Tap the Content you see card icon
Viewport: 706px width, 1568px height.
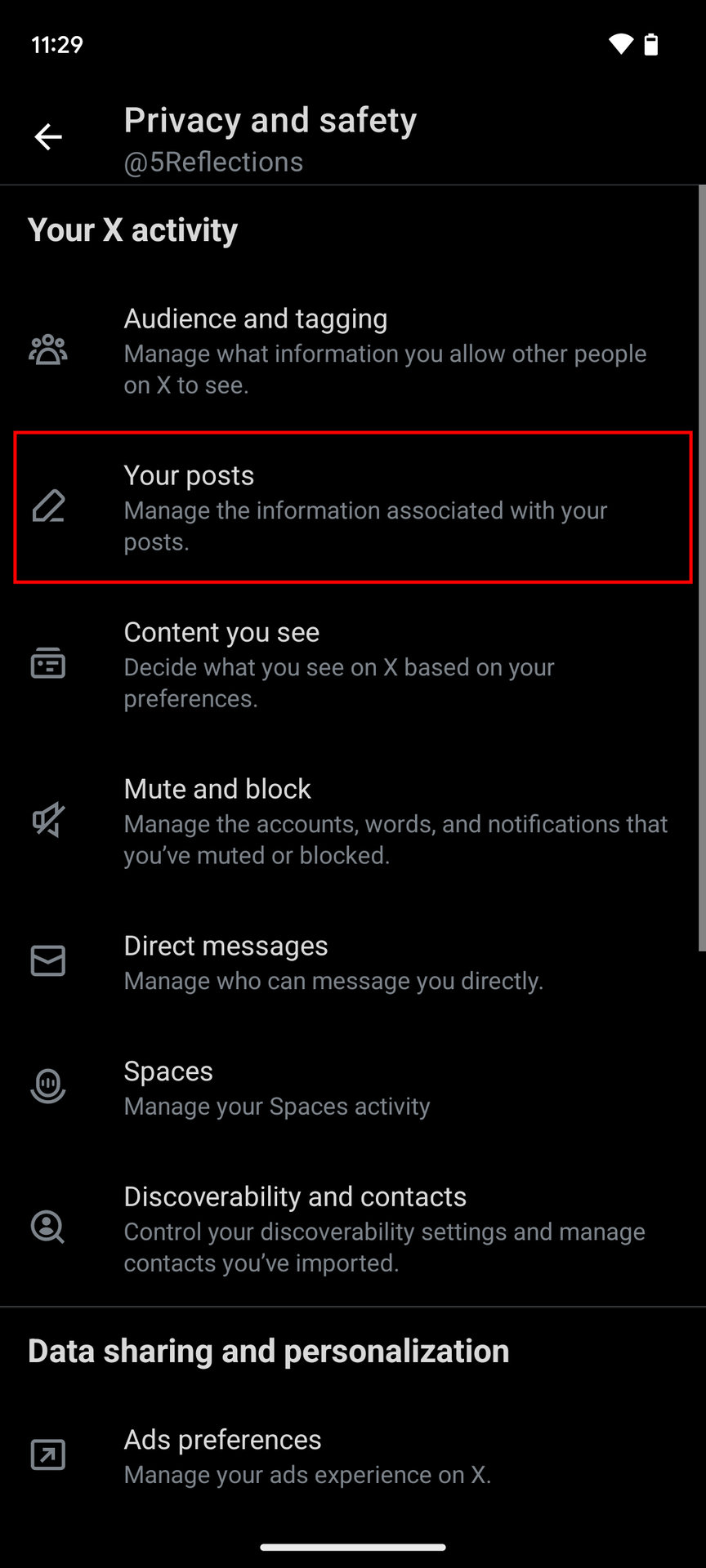[x=48, y=663]
